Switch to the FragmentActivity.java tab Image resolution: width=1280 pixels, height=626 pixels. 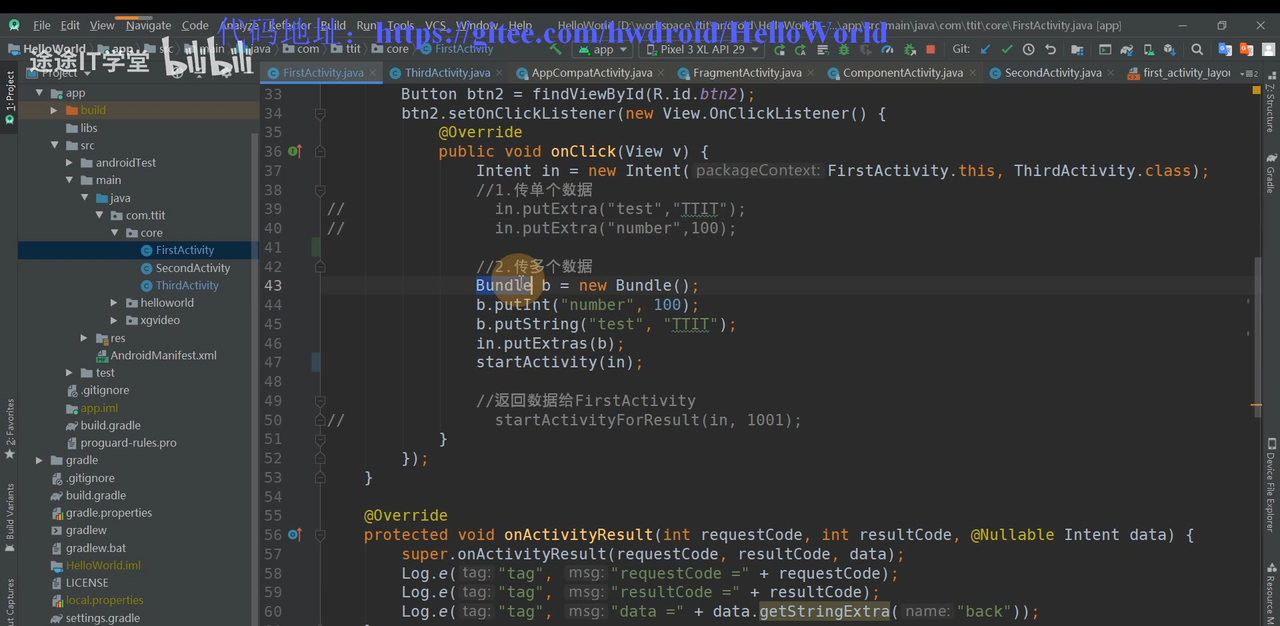point(747,73)
